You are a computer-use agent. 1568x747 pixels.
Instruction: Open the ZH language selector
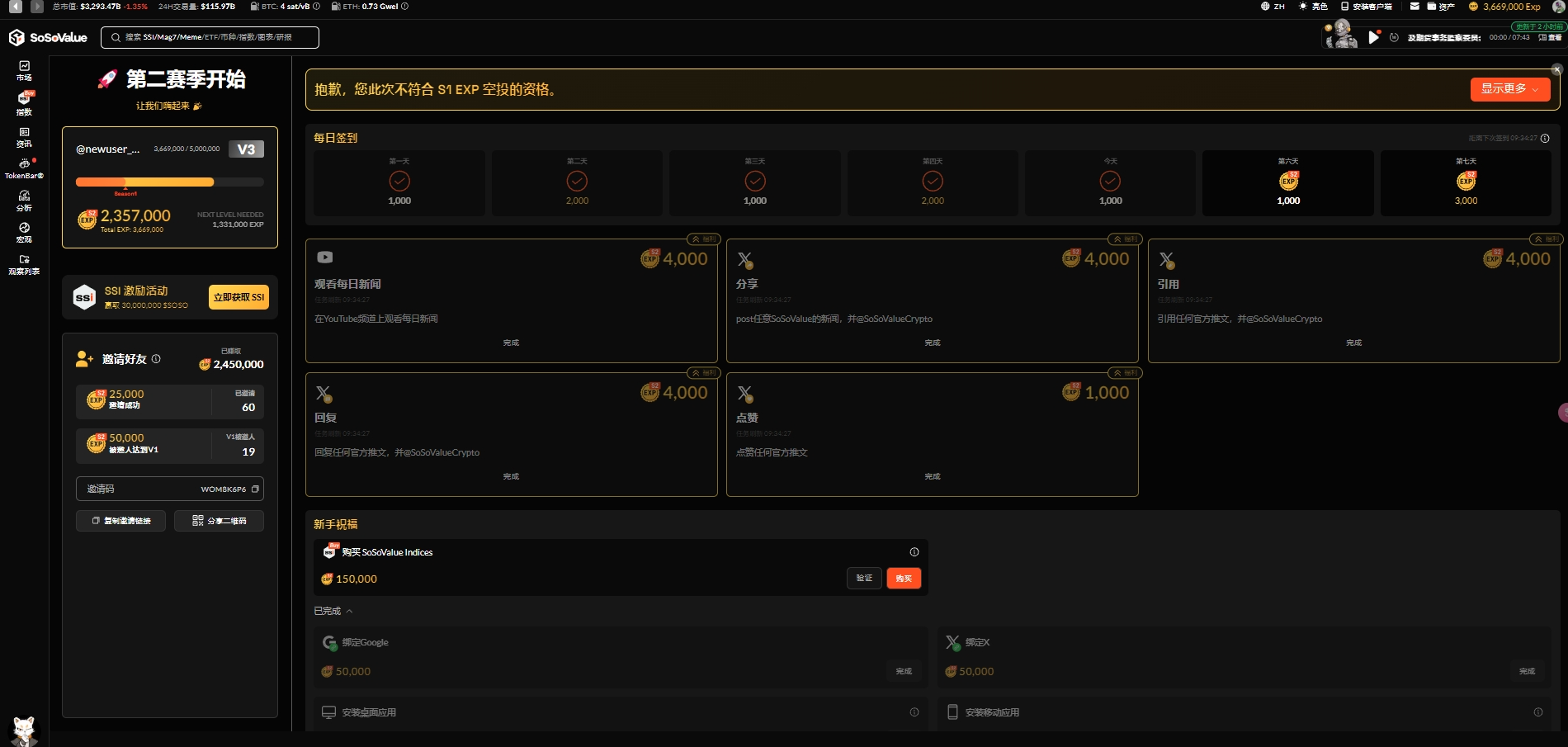1273,7
